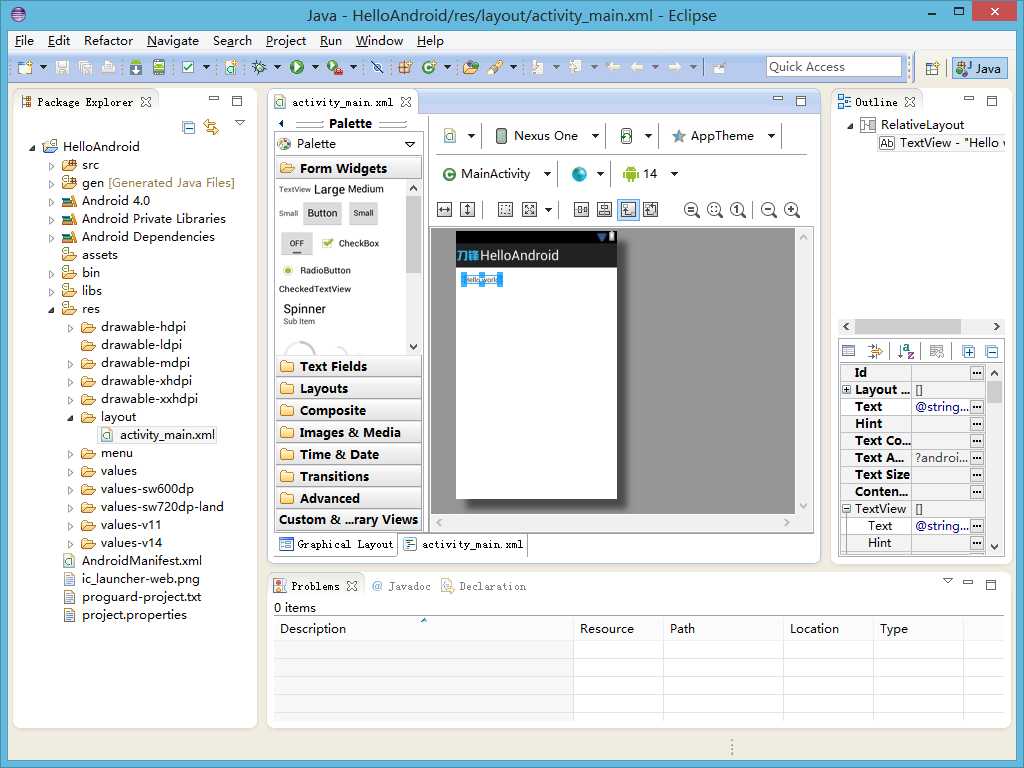1024x768 pixels.
Task: Reset canvas zoom to 100%
Action: [x=738, y=210]
